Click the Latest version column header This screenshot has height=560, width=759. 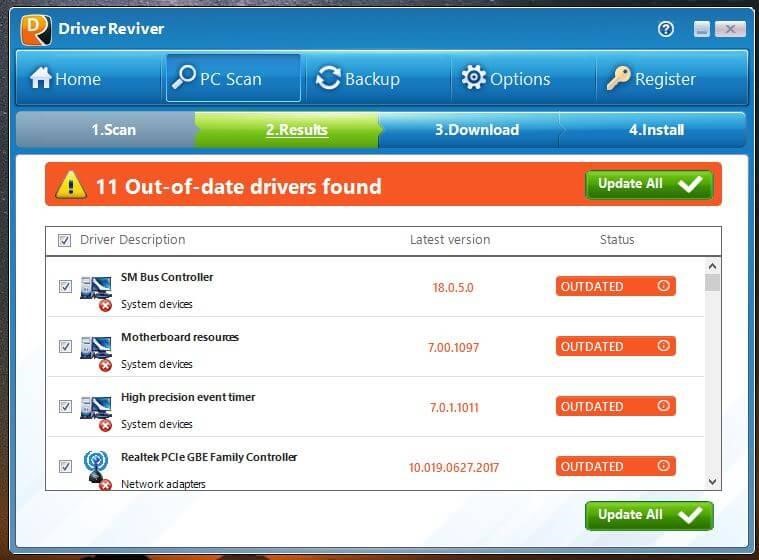coord(450,240)
